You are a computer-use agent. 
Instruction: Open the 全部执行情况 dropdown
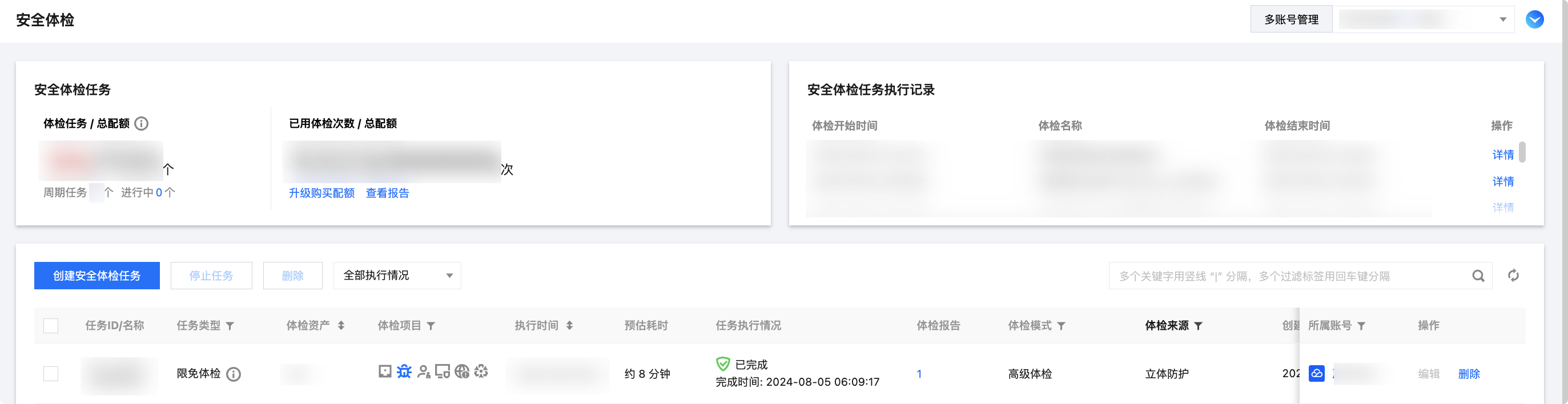[397, 276]
